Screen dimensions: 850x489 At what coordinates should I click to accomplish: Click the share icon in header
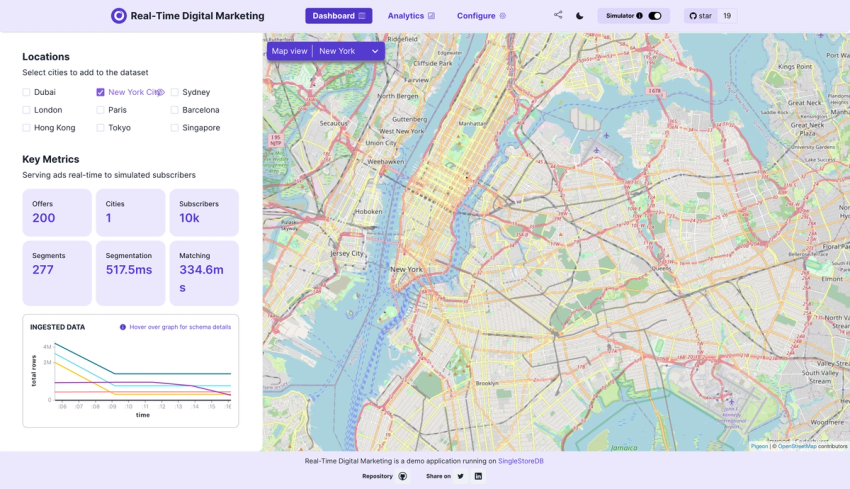coord(558,15)
